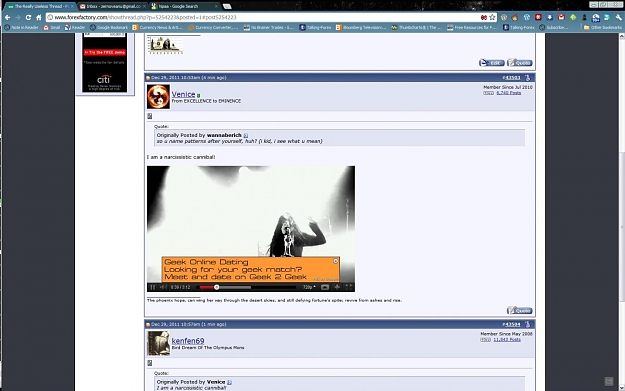
Task: Open kenfen69's user profile
Action: (188, 341)
